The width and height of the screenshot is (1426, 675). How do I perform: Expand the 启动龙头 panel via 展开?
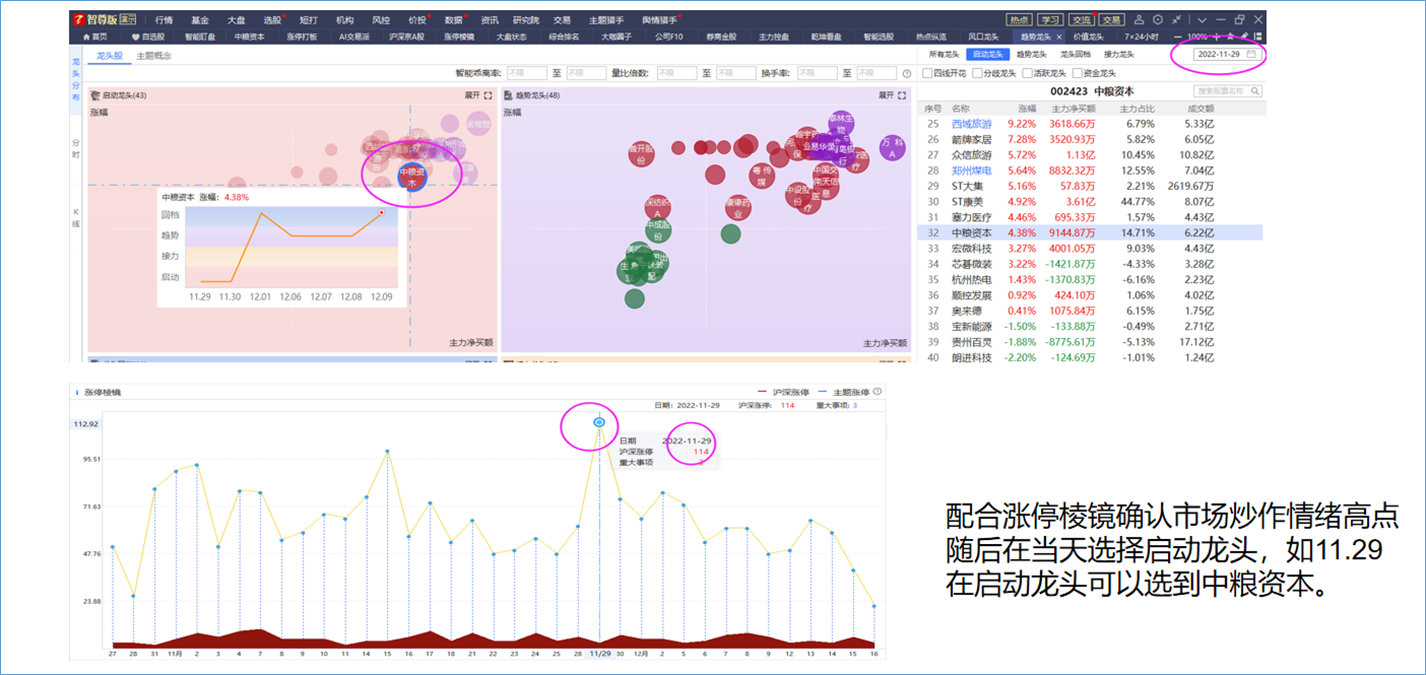tap(472, 96)
